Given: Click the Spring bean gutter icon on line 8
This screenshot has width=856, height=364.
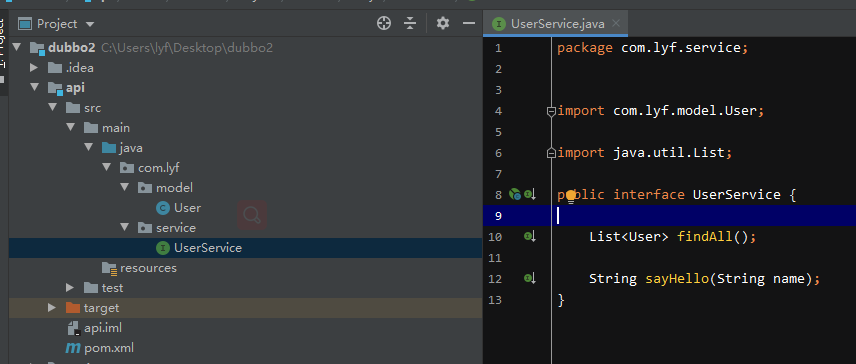Looking at the screenshot, I should [x=515, y=194].
